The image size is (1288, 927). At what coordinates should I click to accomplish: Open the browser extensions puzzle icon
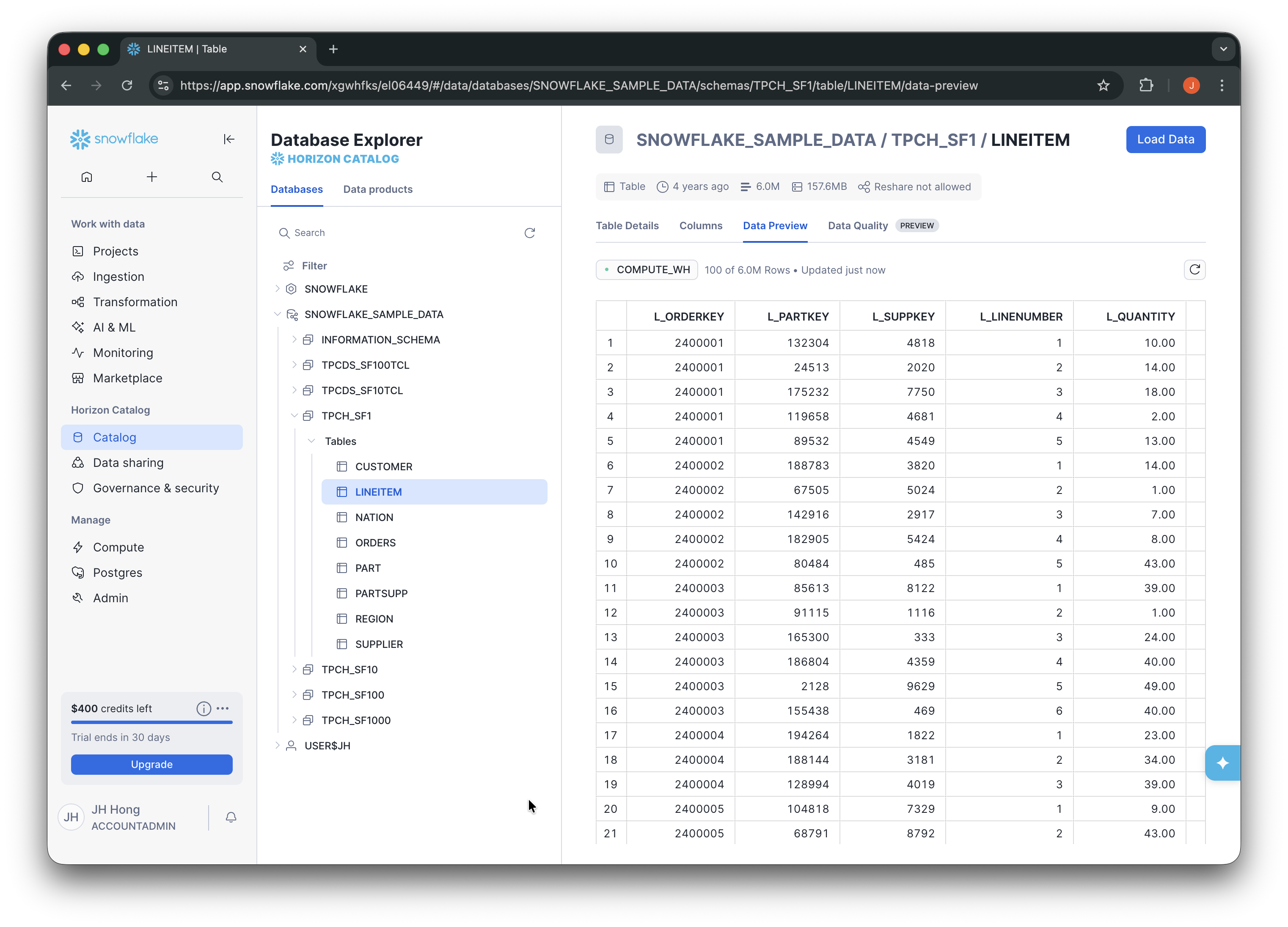point(1146,85)
